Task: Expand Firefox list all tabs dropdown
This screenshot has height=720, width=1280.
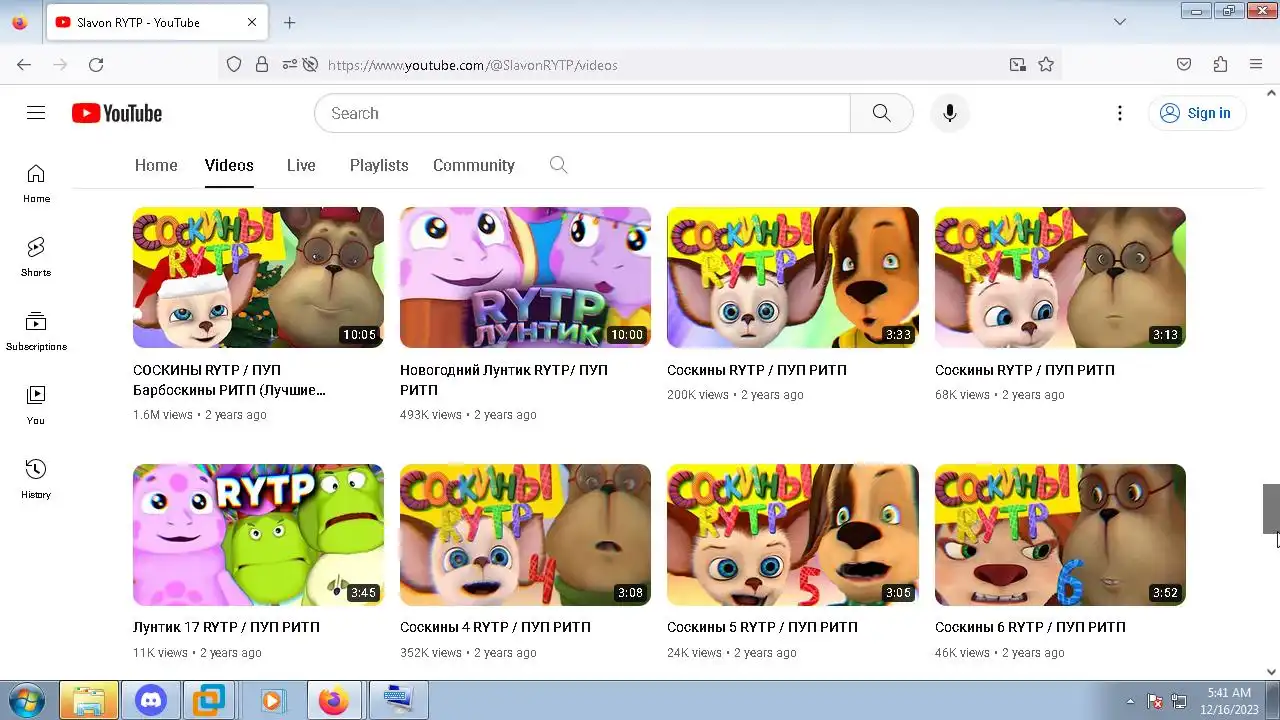Action: click(1120, 22)
